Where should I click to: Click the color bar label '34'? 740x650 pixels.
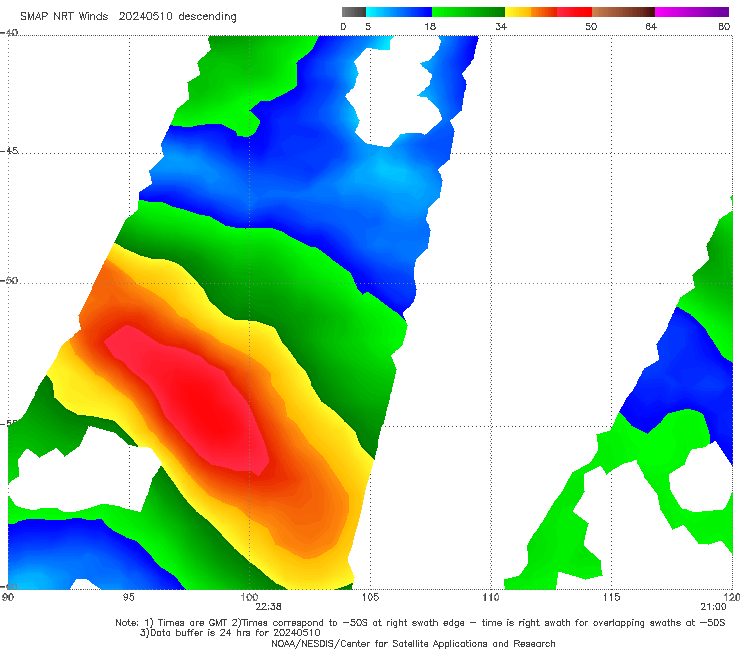[501, 27]
